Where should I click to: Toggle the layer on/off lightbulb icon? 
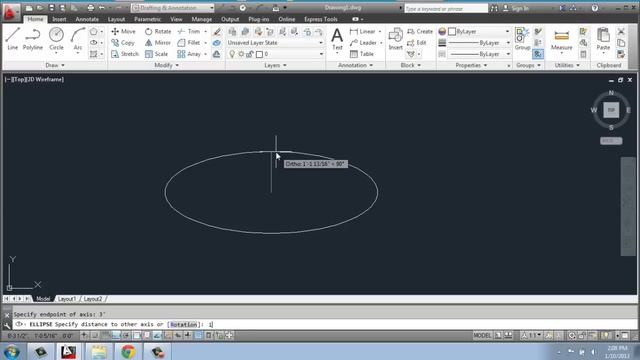click(232, 54)
